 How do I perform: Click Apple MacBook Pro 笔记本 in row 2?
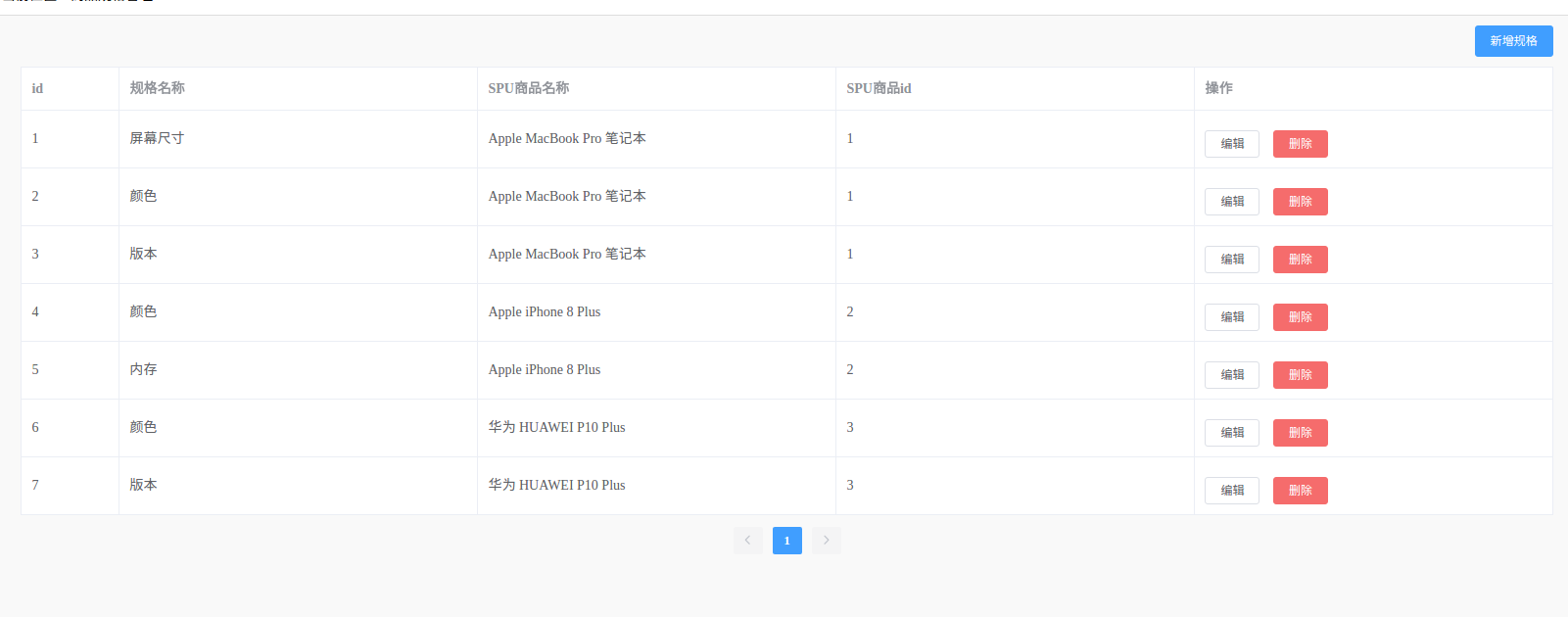pyautogui.click(x=567, y=197)
